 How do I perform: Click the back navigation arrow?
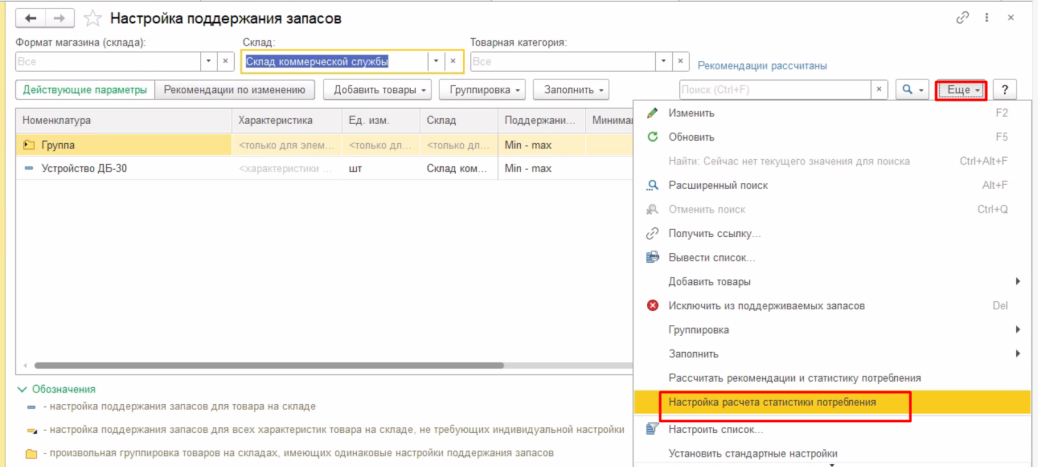[32, 19]
